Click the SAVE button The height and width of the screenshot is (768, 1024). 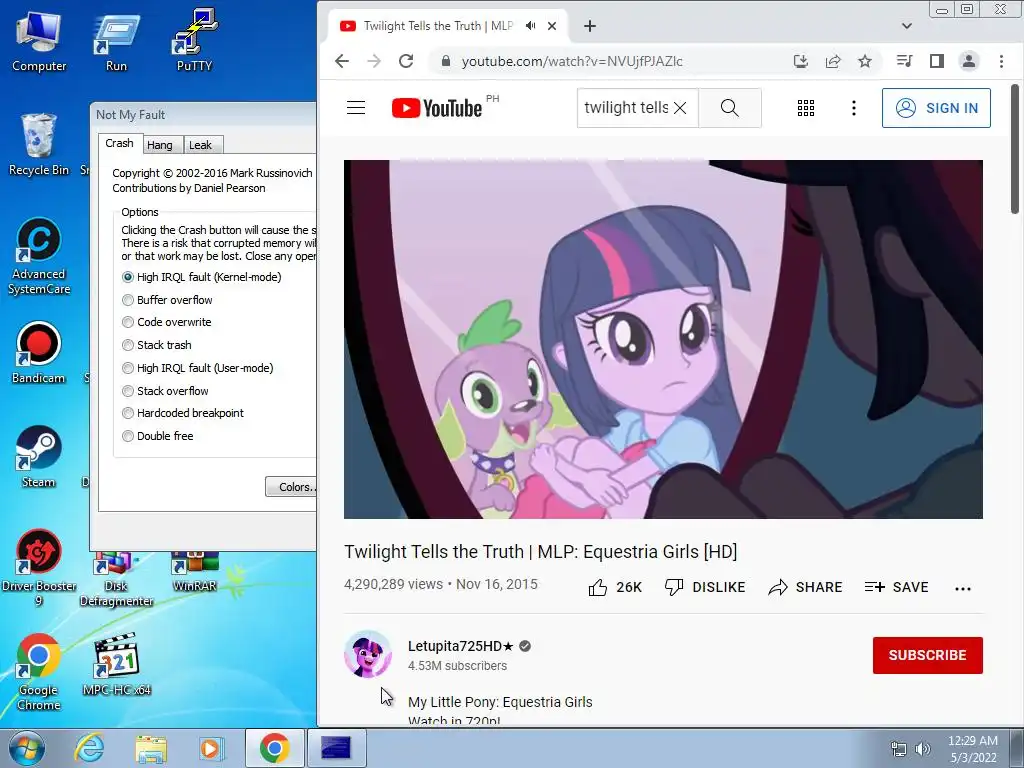pos(896,587)
